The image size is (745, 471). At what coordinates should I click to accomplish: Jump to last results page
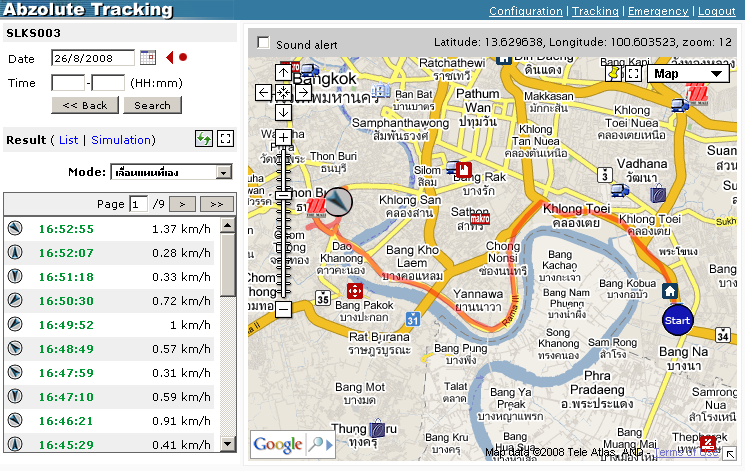217,204
